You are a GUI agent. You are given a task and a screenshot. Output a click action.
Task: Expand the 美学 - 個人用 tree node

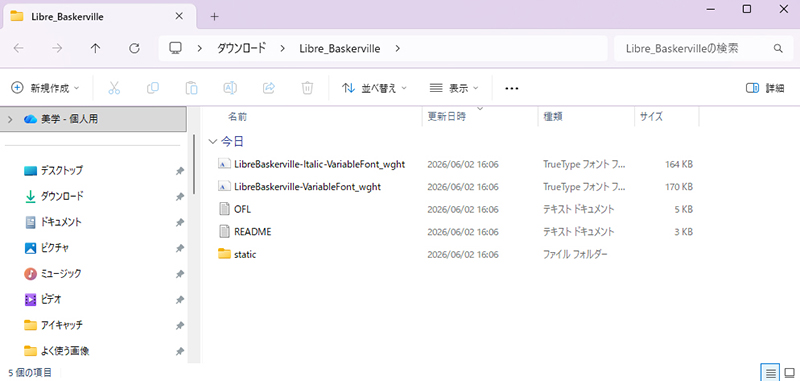10,119
